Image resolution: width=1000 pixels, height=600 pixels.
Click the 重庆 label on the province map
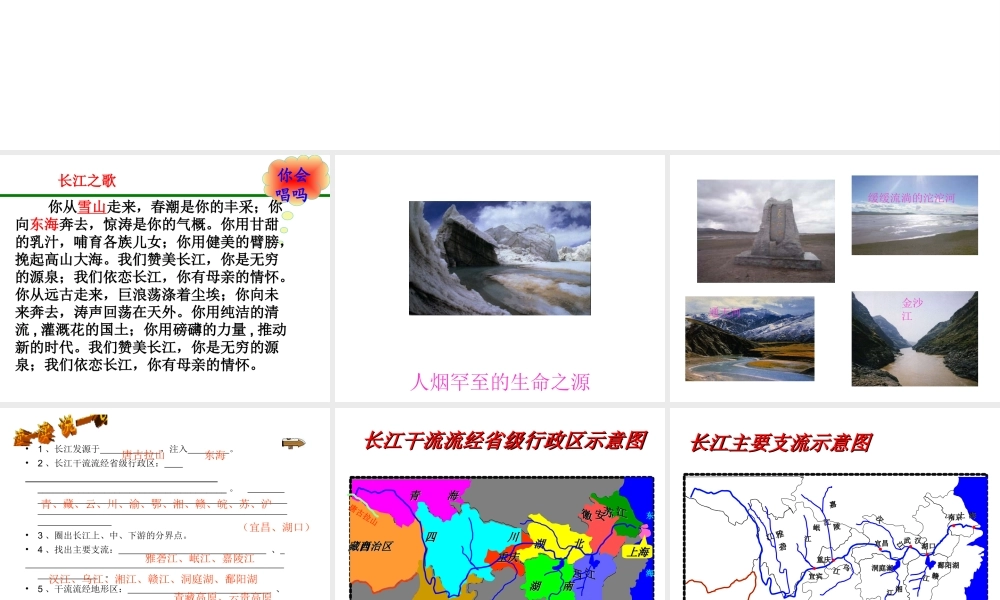(x=508, y=557)
